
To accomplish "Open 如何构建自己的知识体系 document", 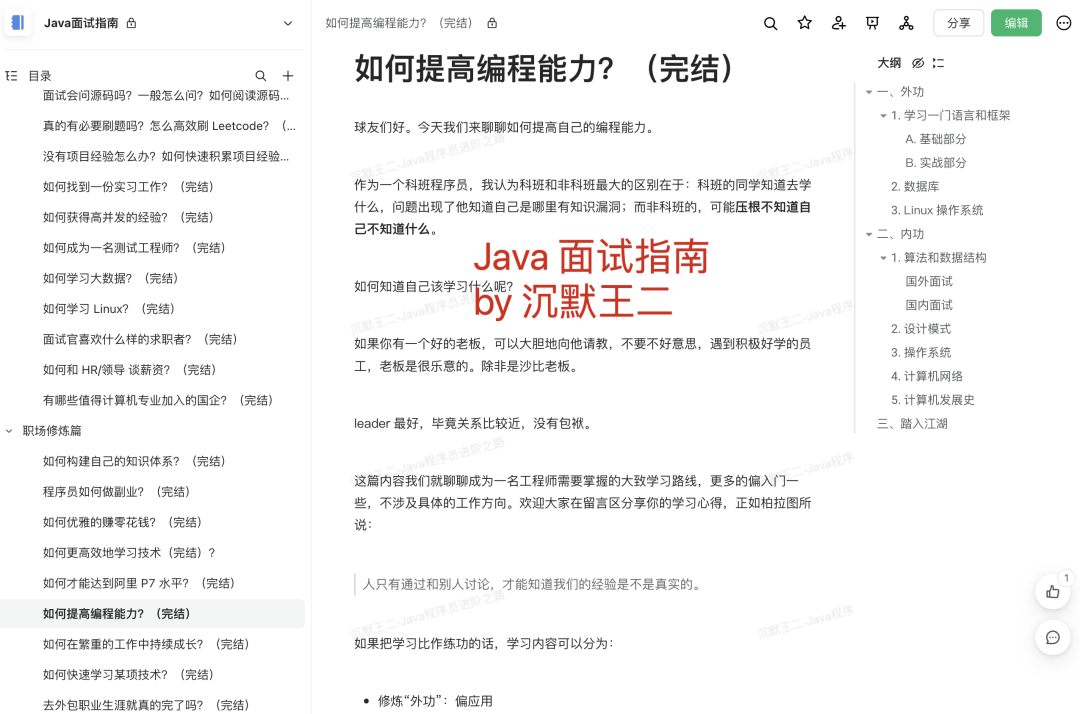I will pyautogui.click(x=135, y=461).
